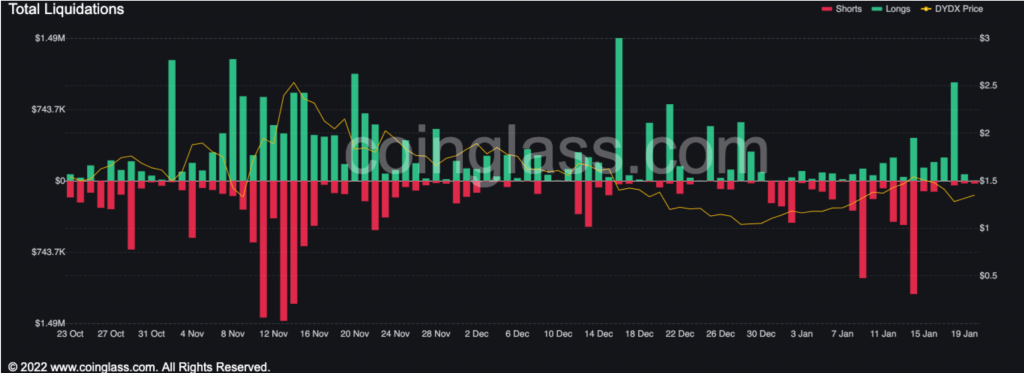Click the $1.49M top y-axis label

point(50,39)
